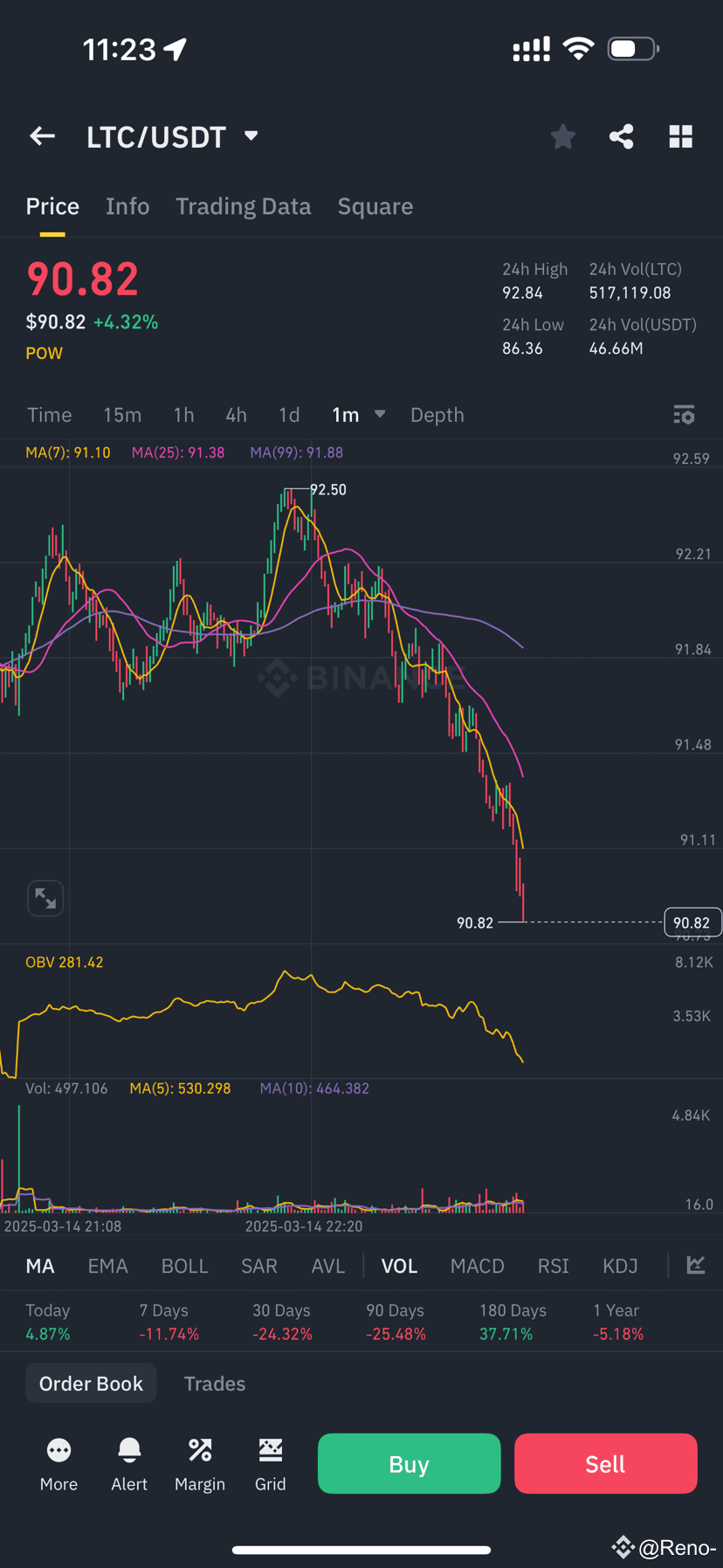This screenshot has height=1568, width=723.
Task: Toggle the RSI sub-indicator
Action: point(554,1266)
